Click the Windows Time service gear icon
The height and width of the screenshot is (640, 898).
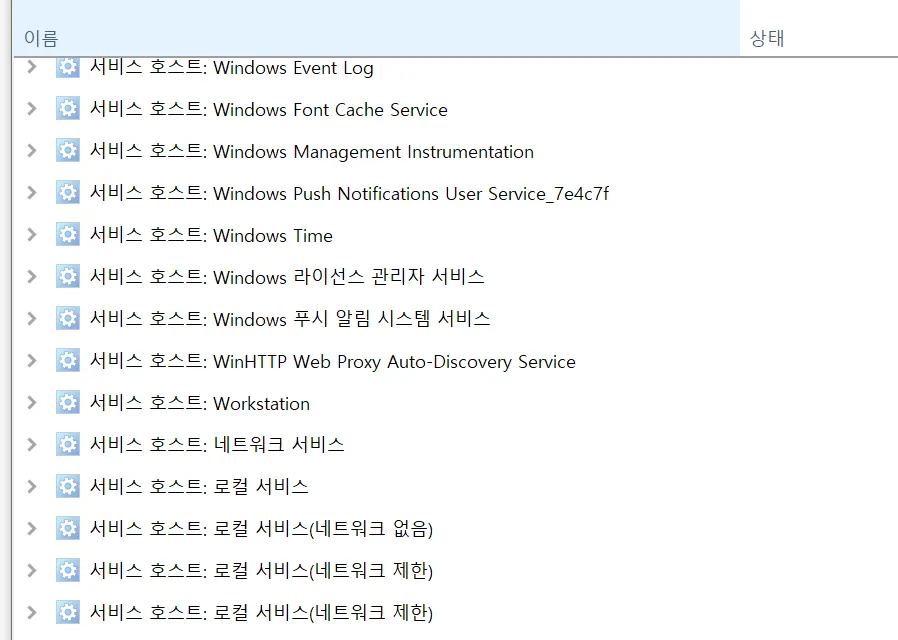68,235
